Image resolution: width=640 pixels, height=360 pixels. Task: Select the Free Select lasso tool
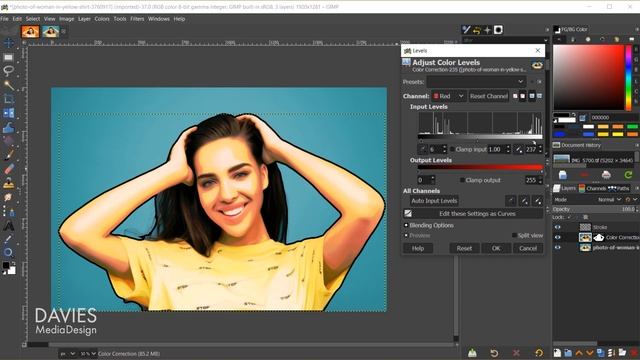(x=9, y=71)
